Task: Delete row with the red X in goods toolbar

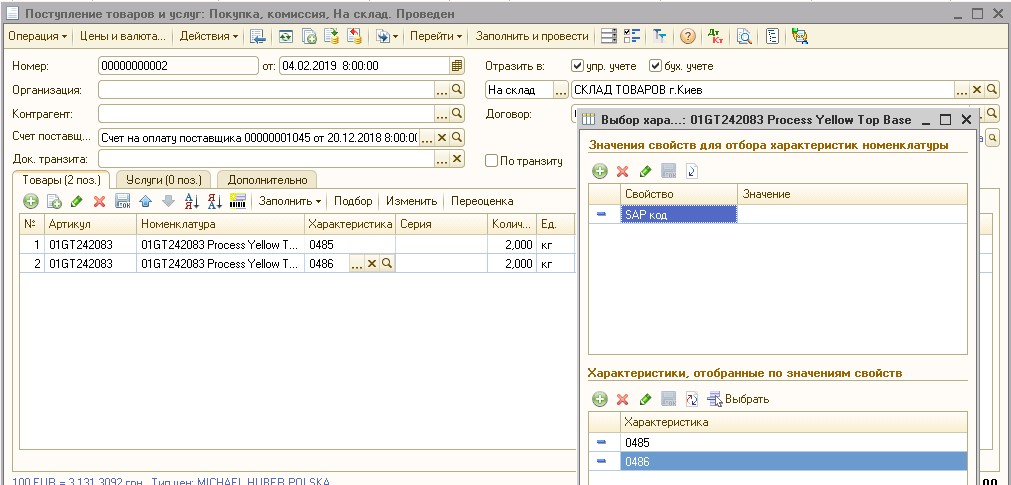Action: click(x=99, y=201)
